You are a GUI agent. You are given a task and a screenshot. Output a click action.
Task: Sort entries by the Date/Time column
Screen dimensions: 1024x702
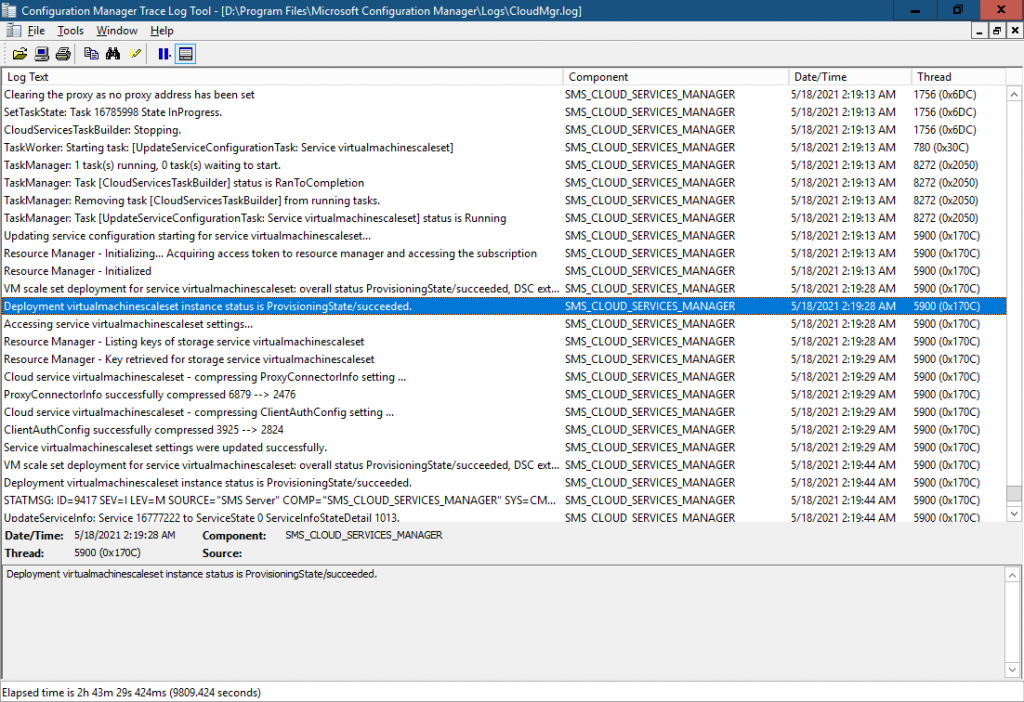pyautogui.click(x=850, y=76)
